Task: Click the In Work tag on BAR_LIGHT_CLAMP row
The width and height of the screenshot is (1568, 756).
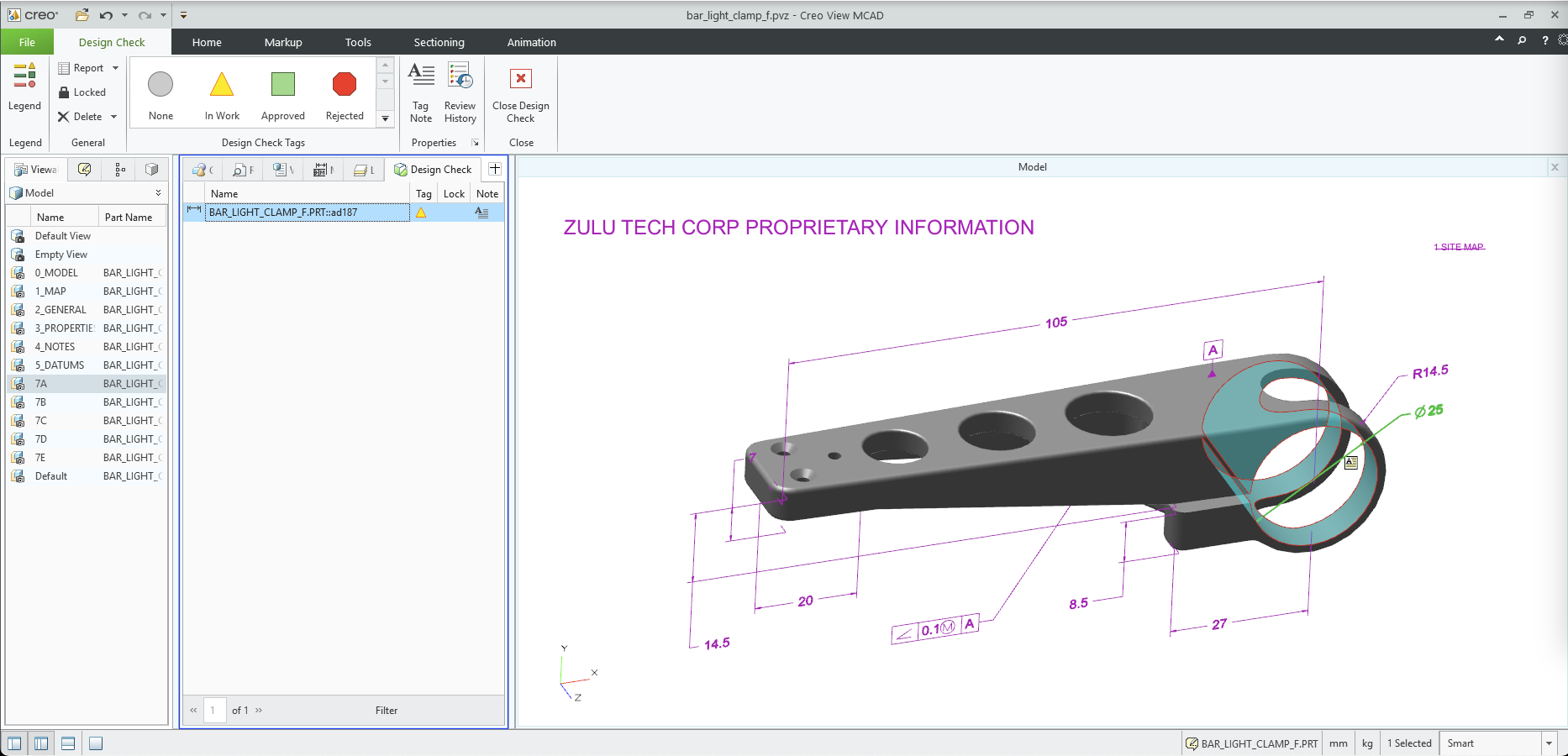Action: pos(421,213)
